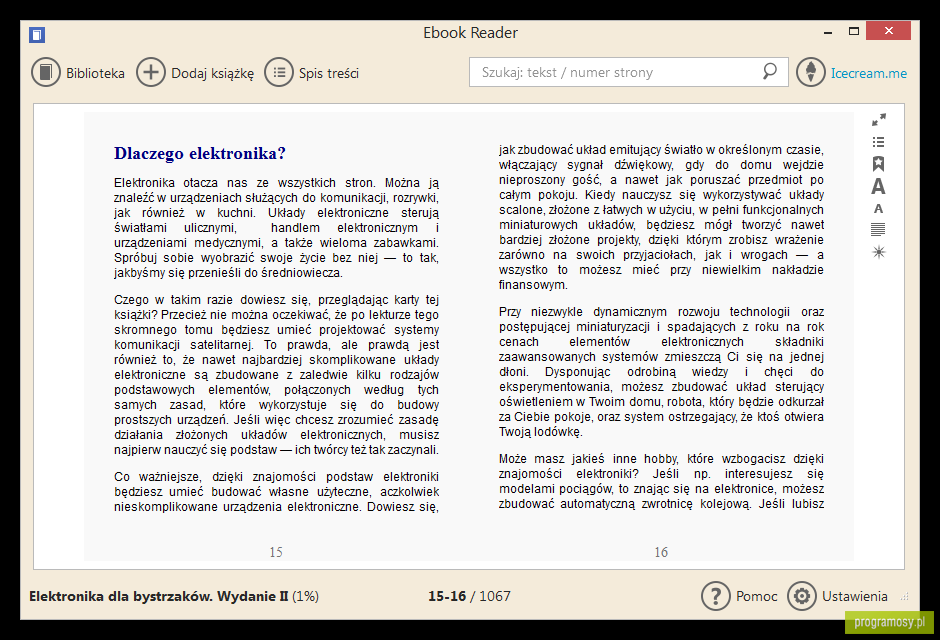Click the Spis treści label

point(329,73)
